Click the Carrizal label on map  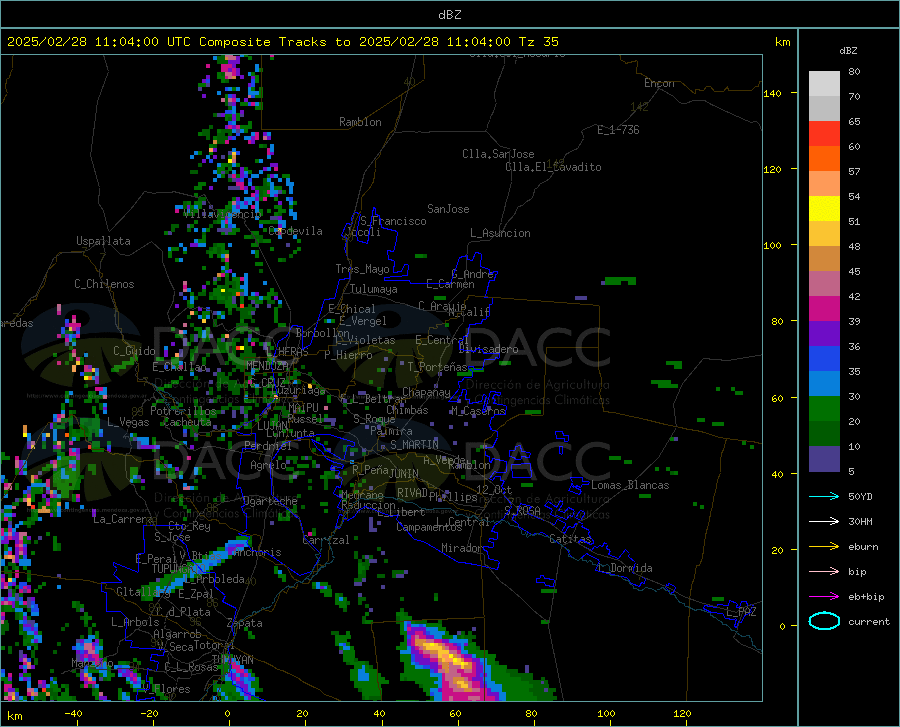point(326,541)
